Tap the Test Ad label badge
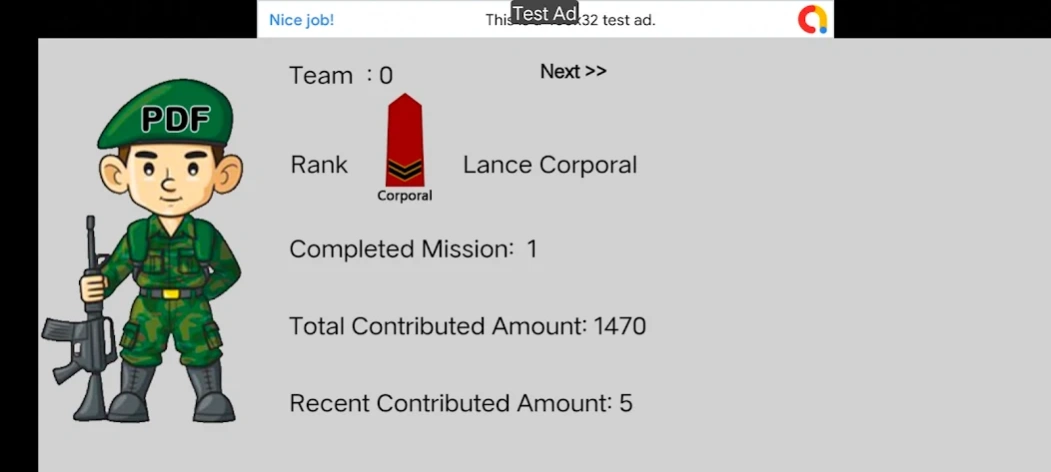The image size is (1051, 472). point(544,13)
